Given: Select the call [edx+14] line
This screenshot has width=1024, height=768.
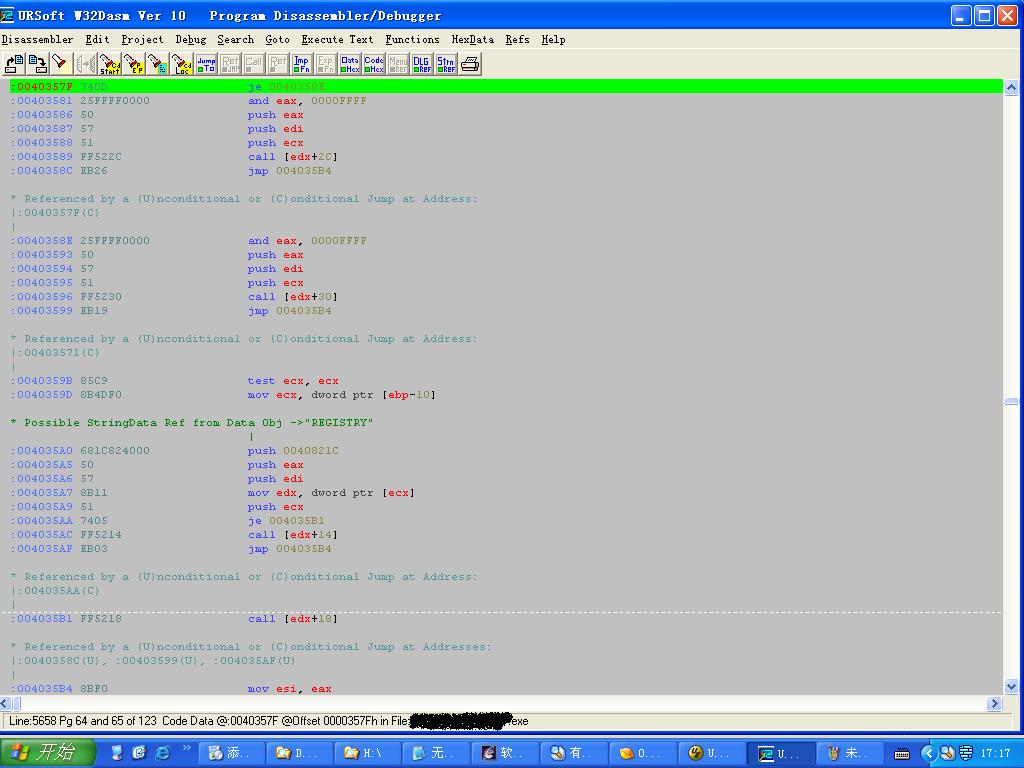Looking at the screenshot, I should (x=506, y=534).
